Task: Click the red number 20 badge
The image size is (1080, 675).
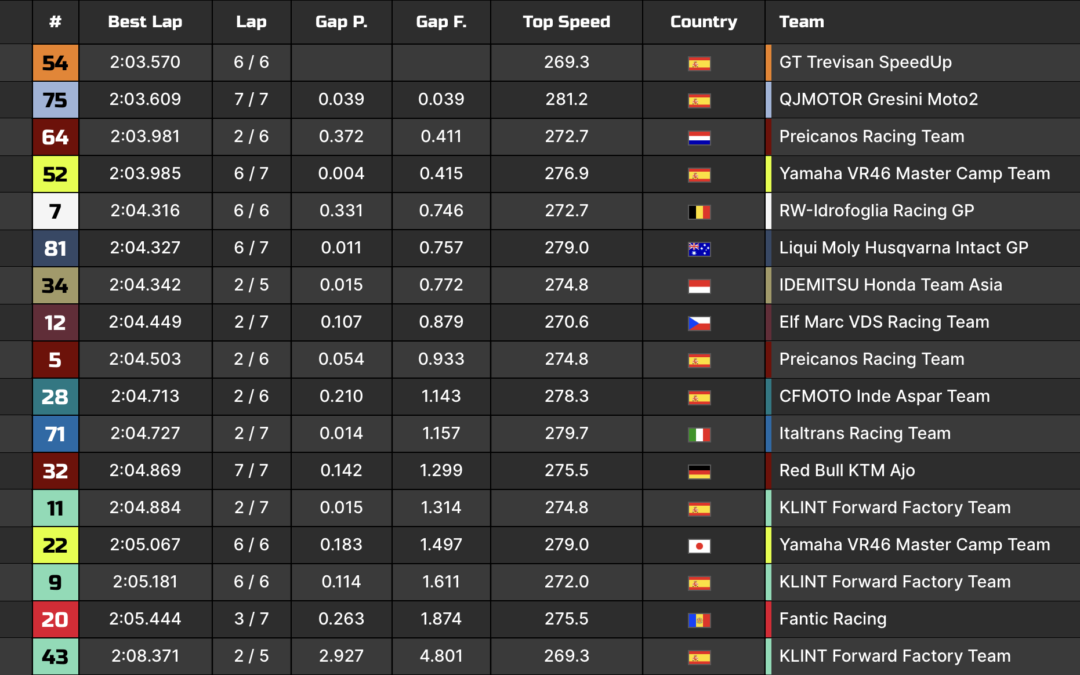Action: tap(55, 619)
